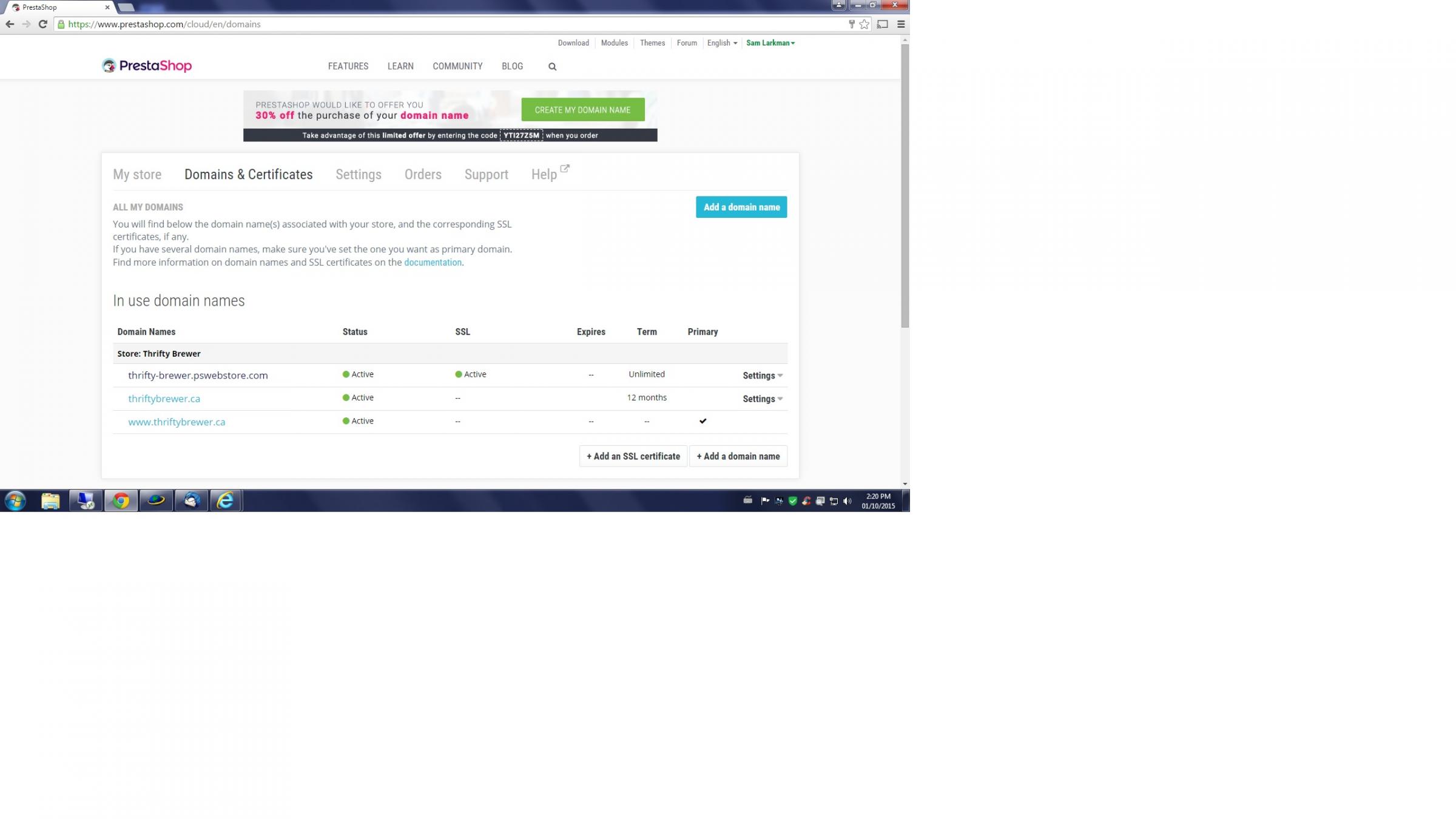This screenshot has width=1456, height=819.
Task: Click the browser forward arrow
Action: click(26, 24)
